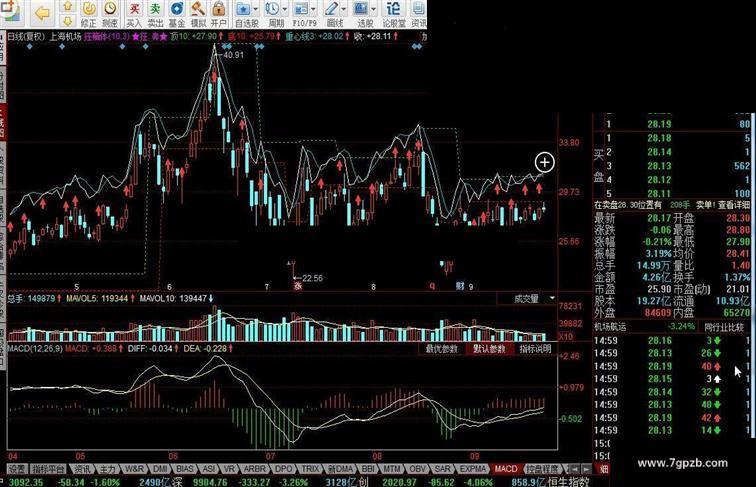Open the 查看详细 link
Image resolution: width=756 pixels, height=487 pixels.
tap(734, 205)
